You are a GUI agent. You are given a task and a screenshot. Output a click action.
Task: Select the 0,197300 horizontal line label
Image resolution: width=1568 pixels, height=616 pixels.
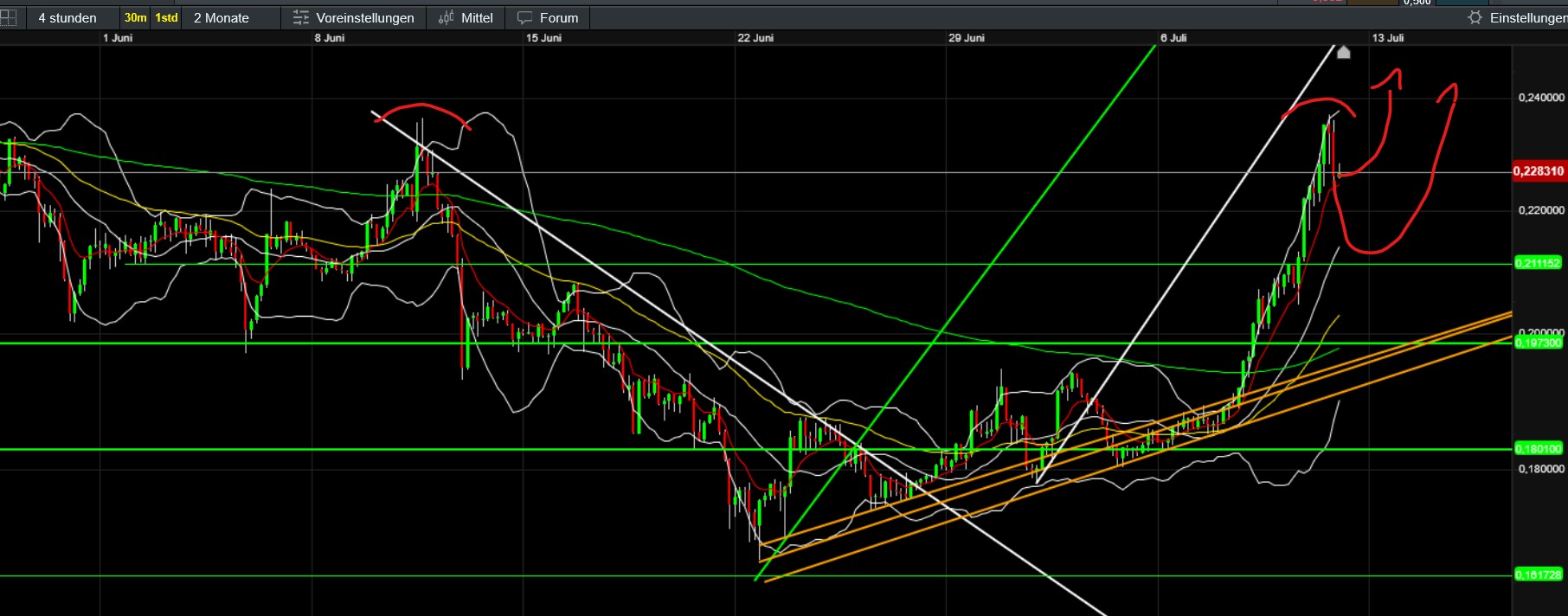1538,343
